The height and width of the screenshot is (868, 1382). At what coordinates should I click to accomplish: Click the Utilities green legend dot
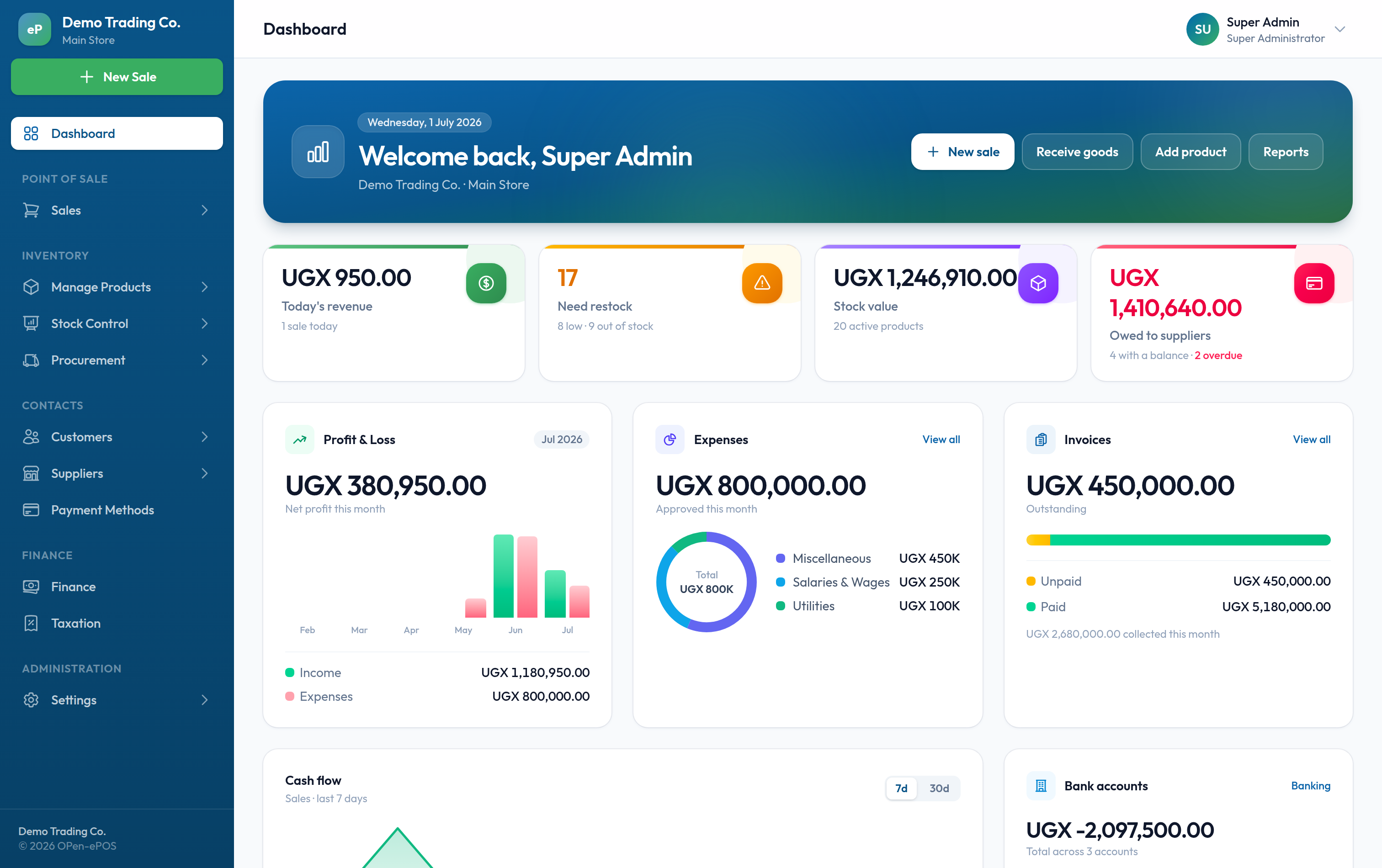tap(781, 606)
